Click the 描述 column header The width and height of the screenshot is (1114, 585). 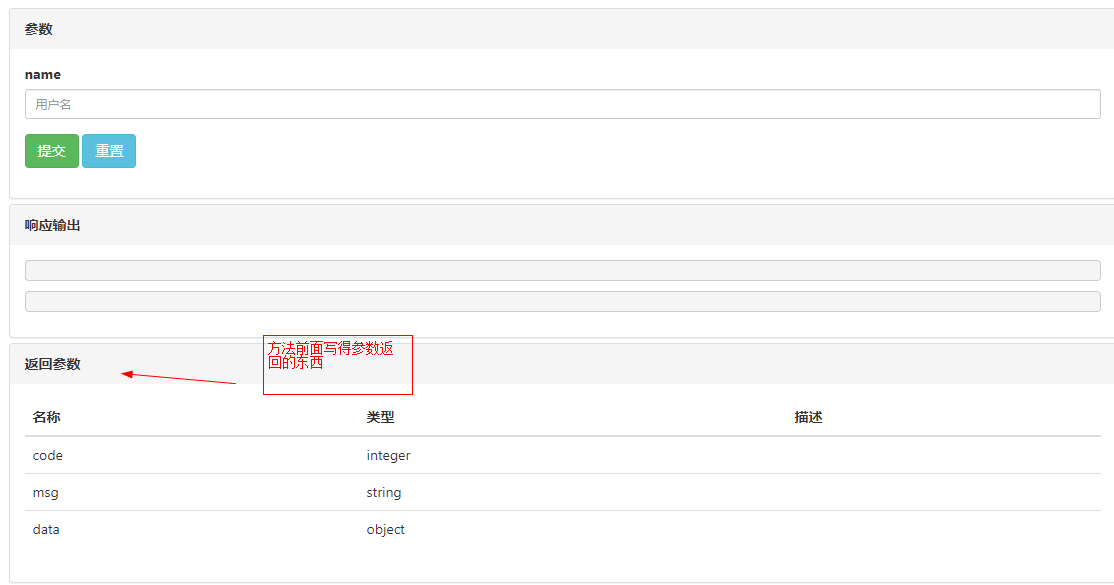tap(810, 417)
